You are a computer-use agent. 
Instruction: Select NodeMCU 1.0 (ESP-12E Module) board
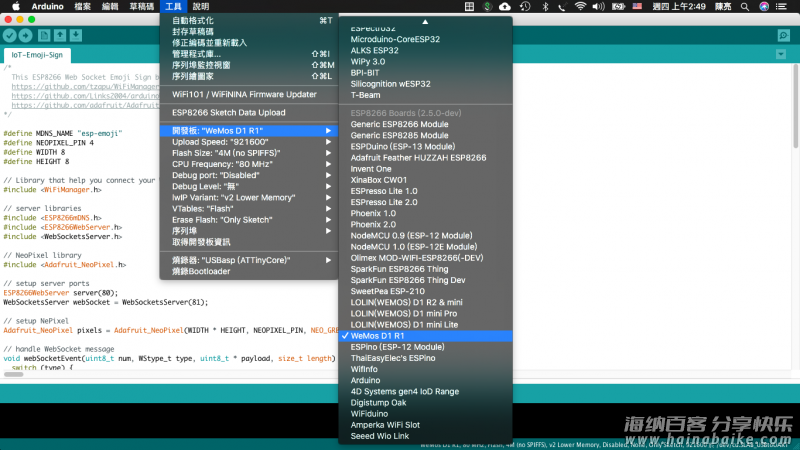click(426, 247)
